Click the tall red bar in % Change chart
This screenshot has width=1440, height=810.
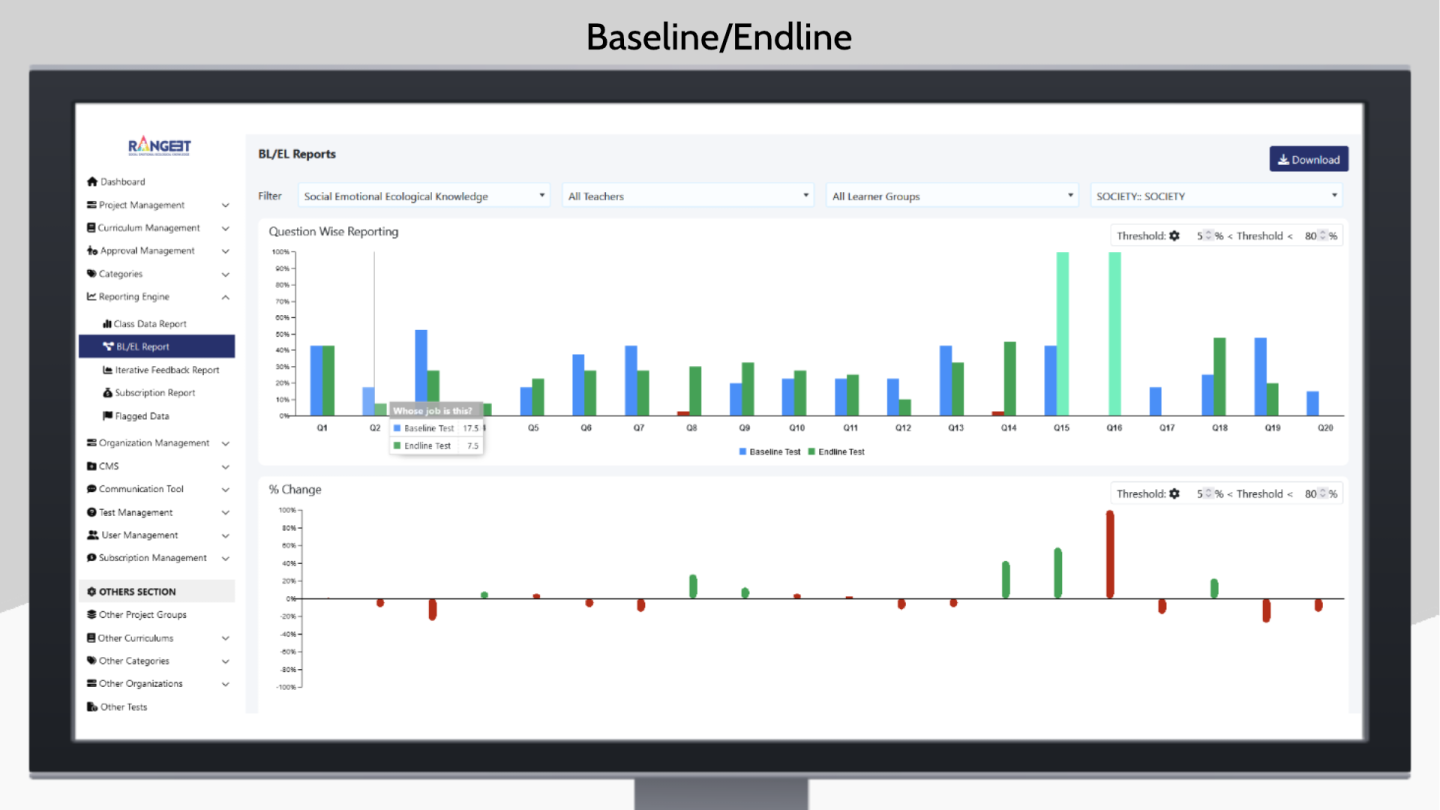(1110, 554)
